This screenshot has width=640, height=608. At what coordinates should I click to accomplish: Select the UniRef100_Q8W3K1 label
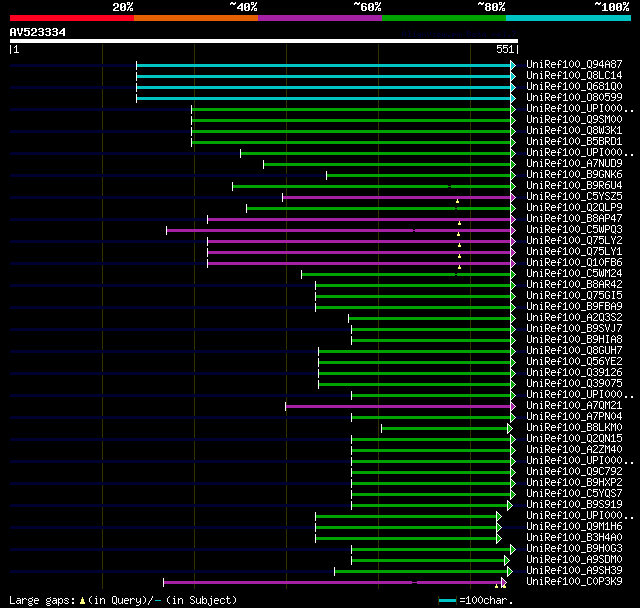coord(574,130)
